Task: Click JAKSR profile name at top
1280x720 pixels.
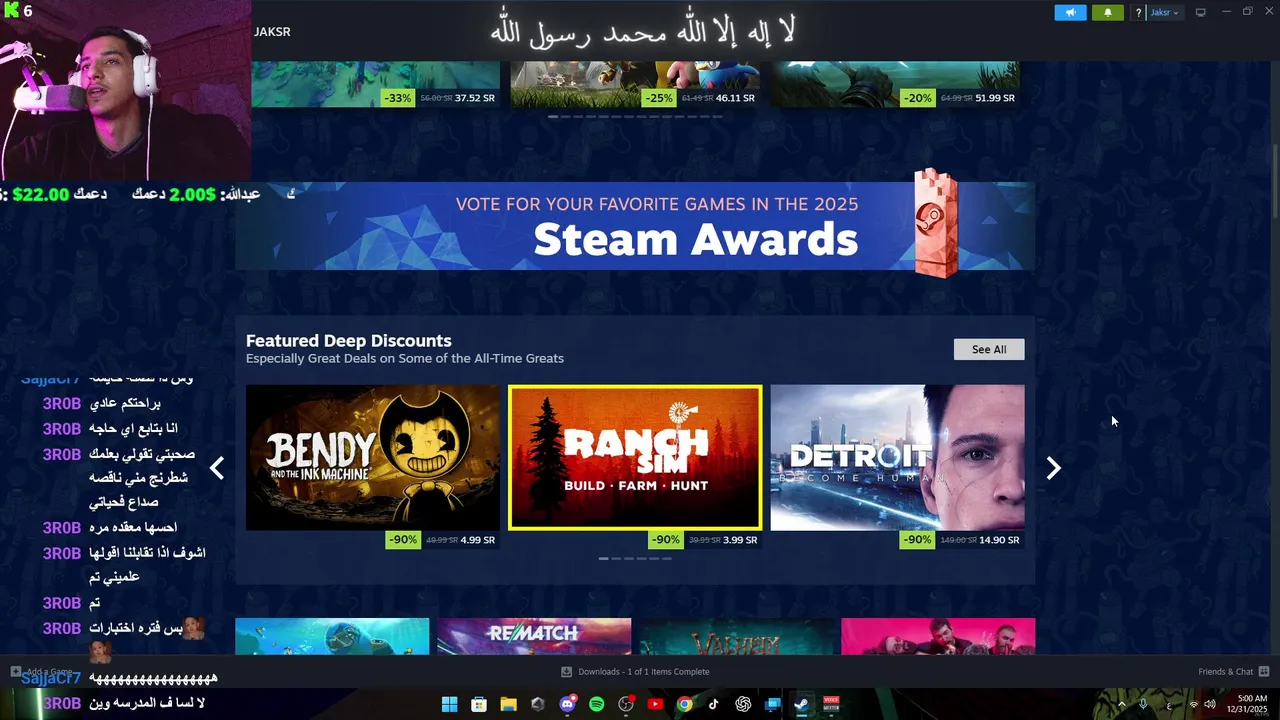Action: coord(272,32)
